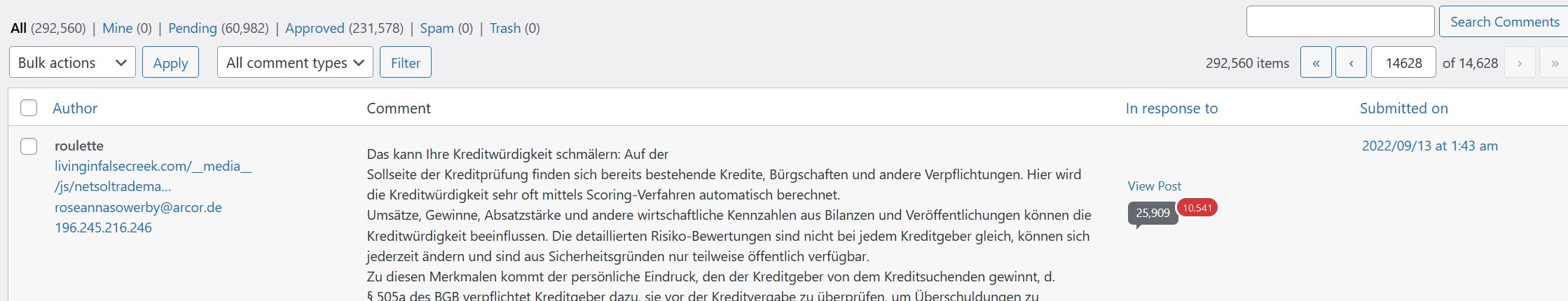This screenshot has width=1568, height=301.
Task: Click the red 10,541 pending comments badge
Action: [1197, 208]
